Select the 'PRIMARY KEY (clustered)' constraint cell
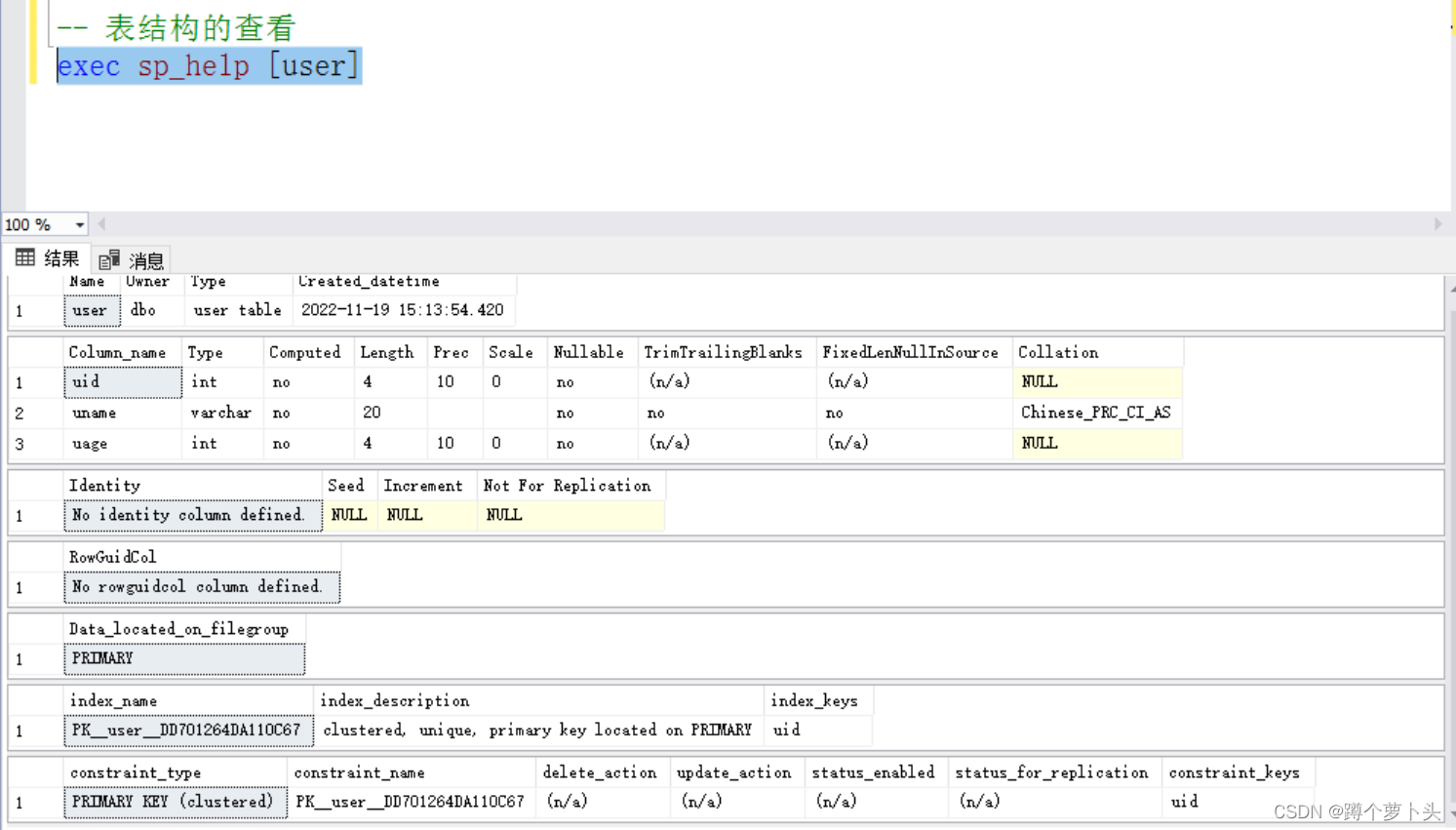The width and height of the screenshot is (1456, 830). point(175,802)
